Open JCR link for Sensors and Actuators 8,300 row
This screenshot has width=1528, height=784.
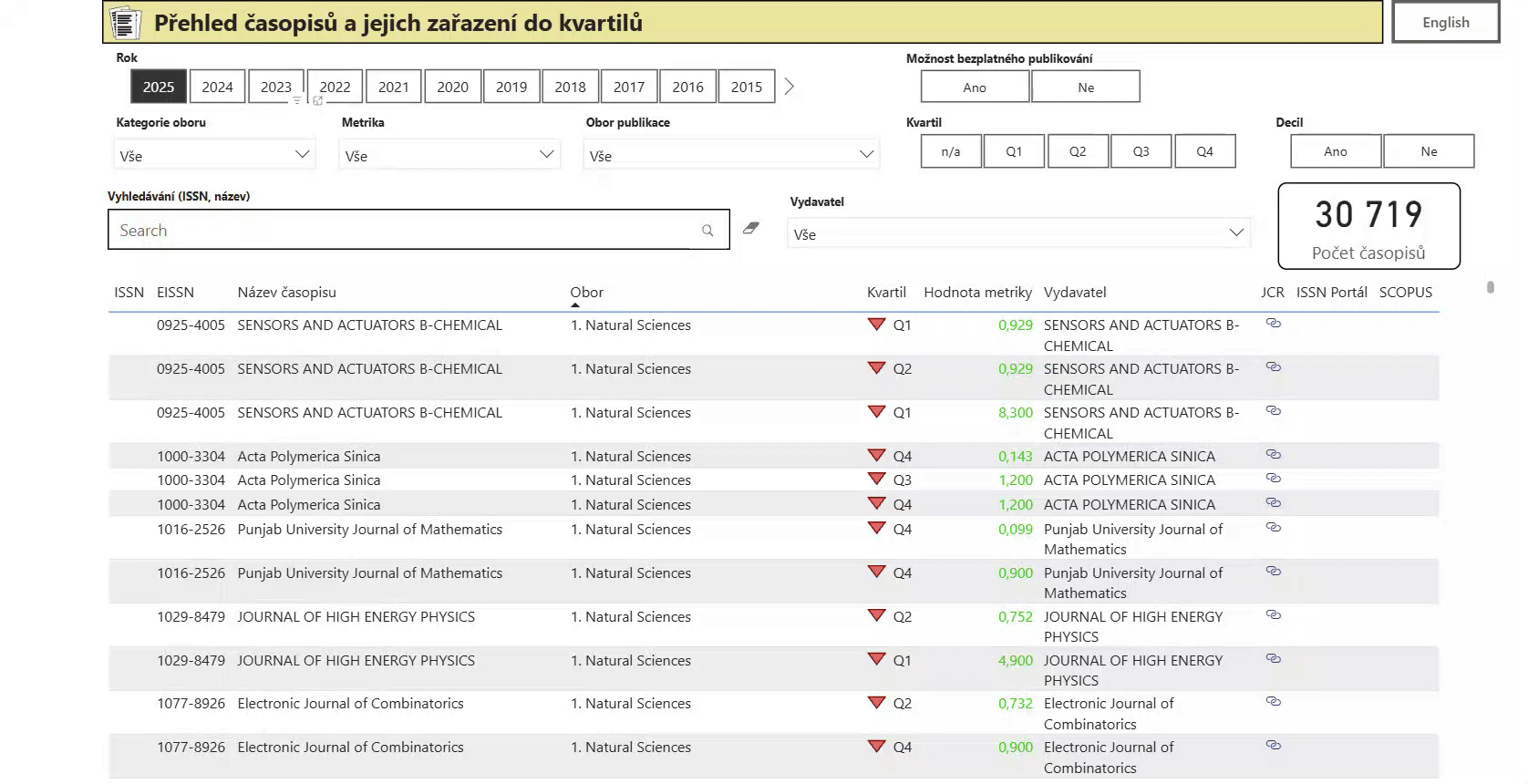click(x=1274, y=411)
